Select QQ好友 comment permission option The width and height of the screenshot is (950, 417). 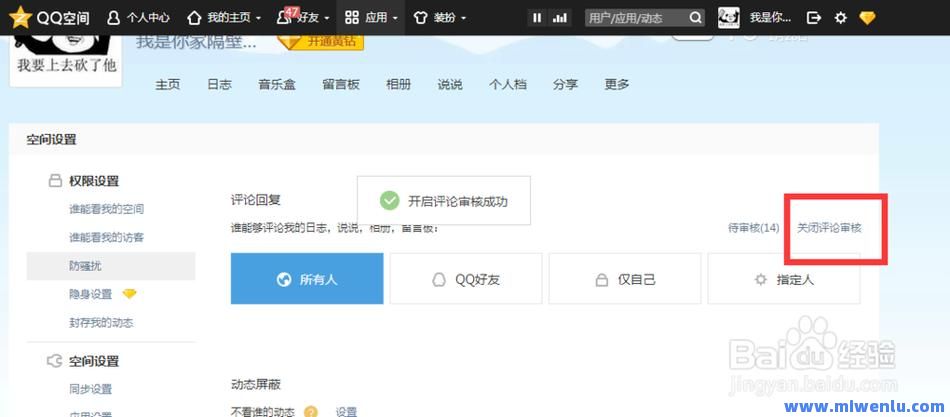coord(465,279)
